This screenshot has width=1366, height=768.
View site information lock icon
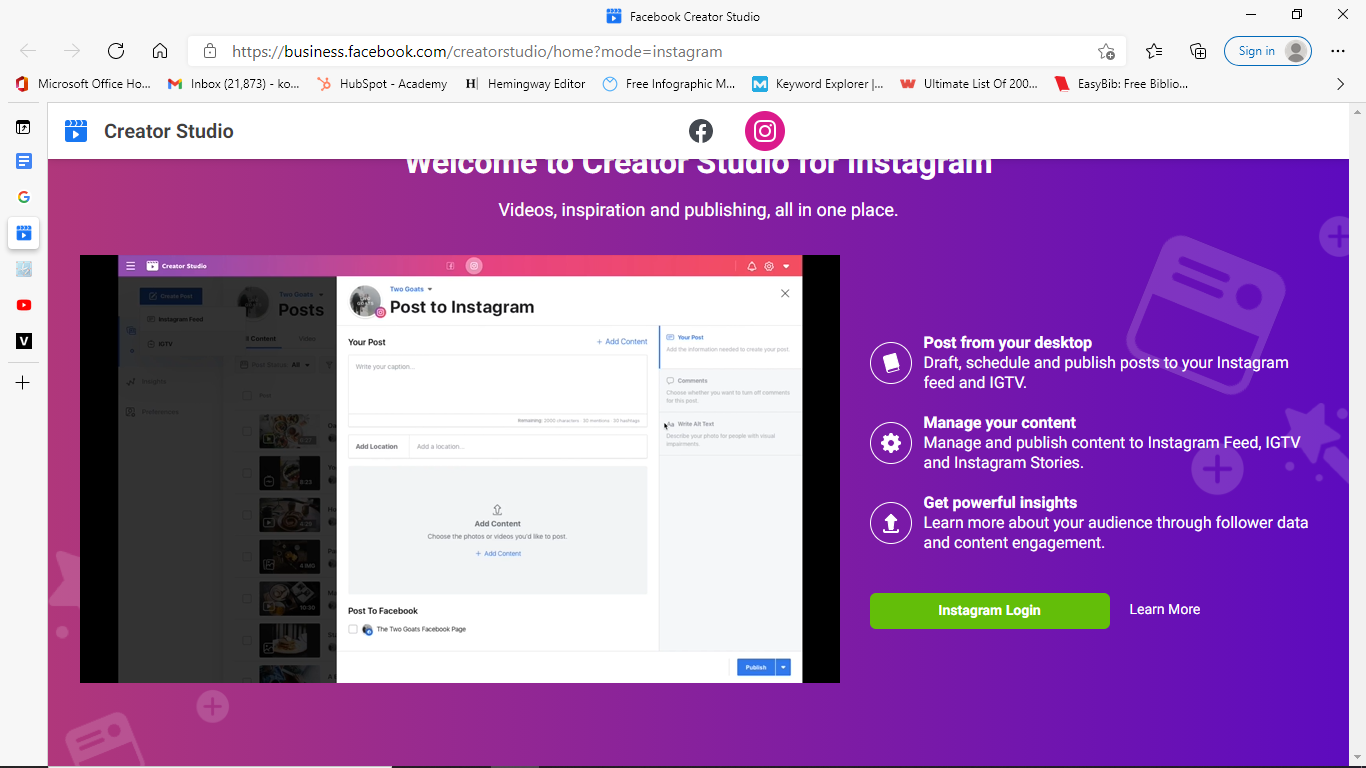[x=210, y=51]
